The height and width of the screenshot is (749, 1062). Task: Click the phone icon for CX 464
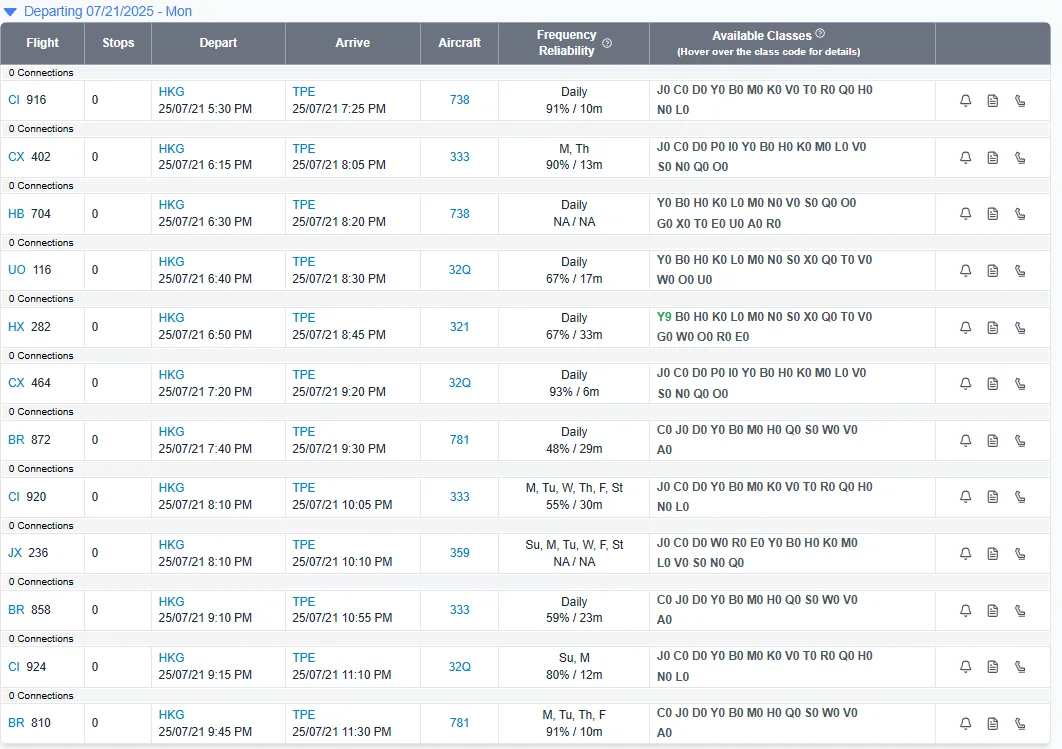(x=1020, y=384)
